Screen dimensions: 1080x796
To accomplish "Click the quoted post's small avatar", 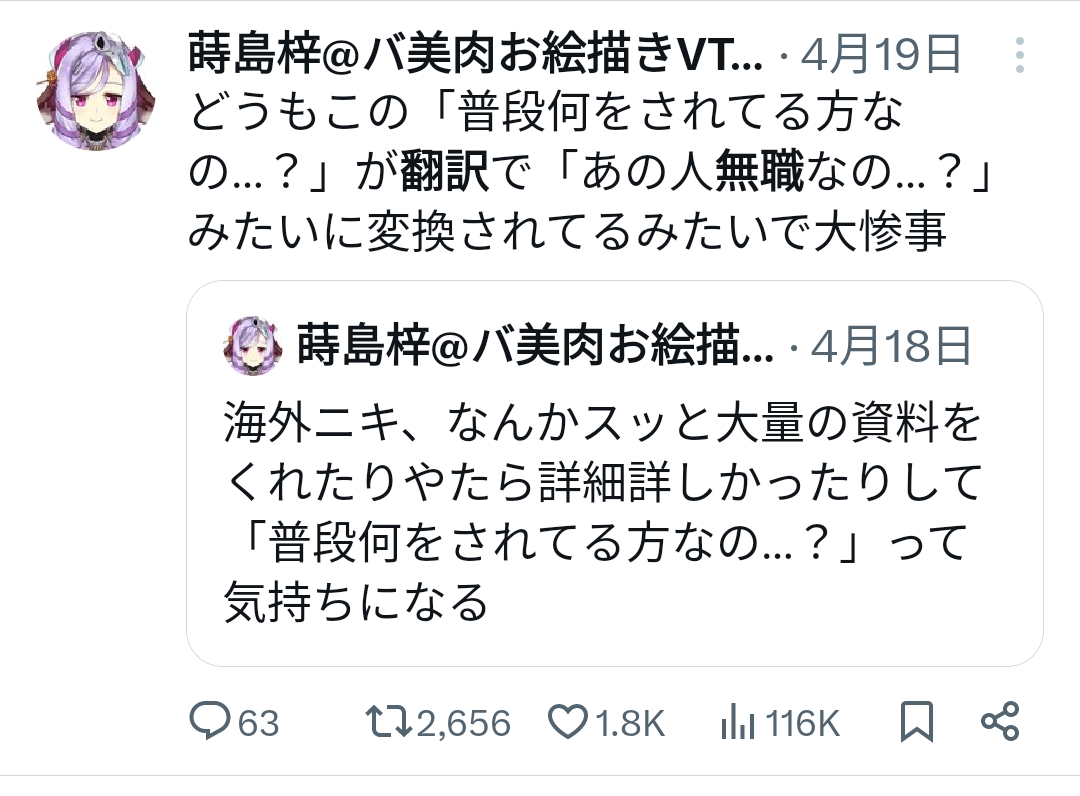I will 253,346.
